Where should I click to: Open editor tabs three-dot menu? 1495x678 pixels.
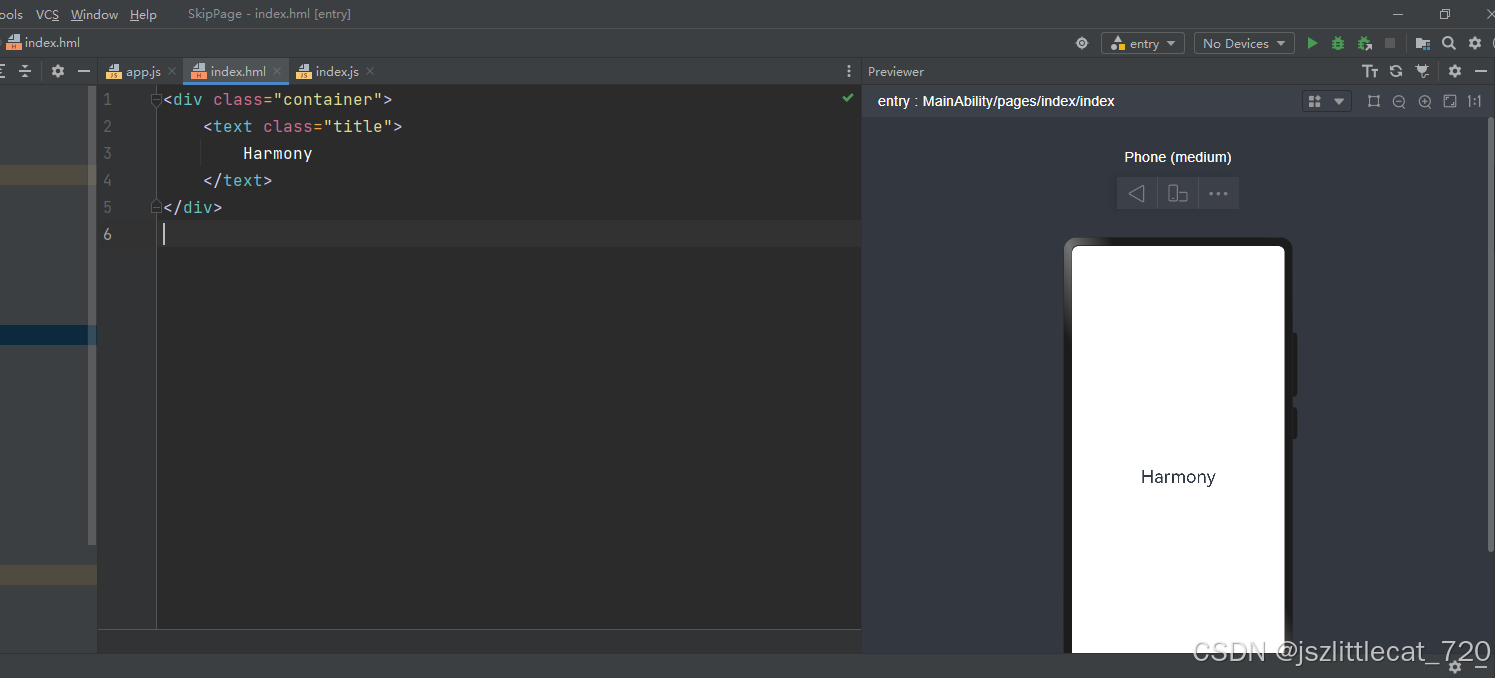coord(849,71)
